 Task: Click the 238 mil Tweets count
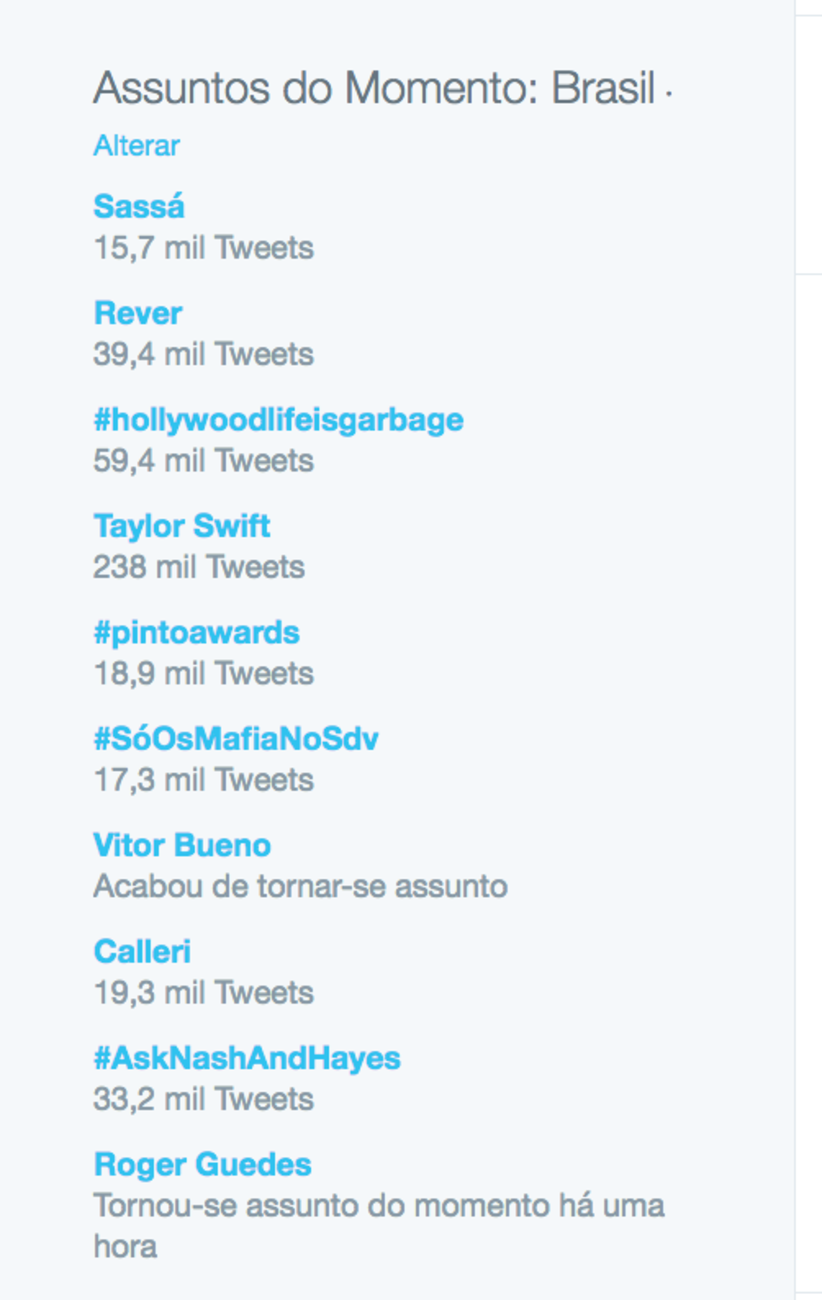pyautogui.click(x=199, y=567)
